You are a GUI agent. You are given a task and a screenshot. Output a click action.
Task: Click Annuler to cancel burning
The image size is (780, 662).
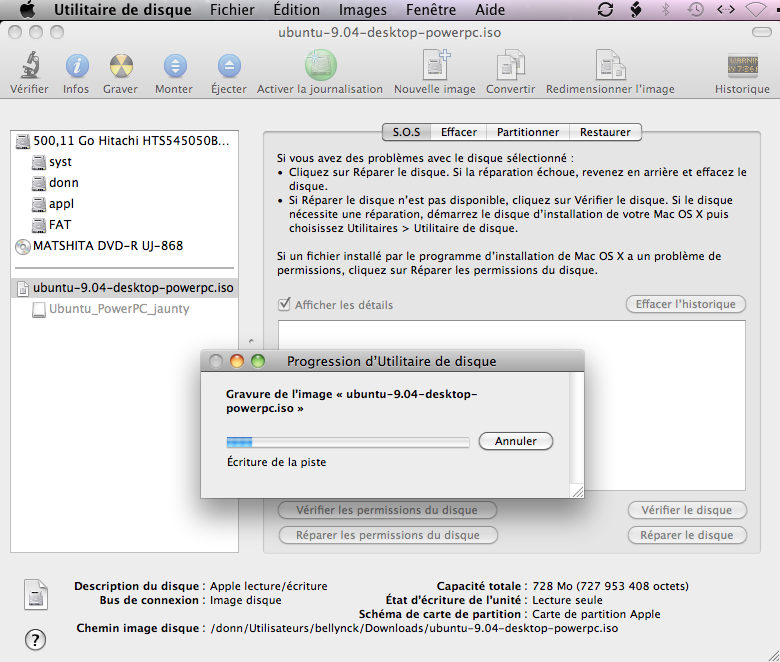[x=515, y=441]
